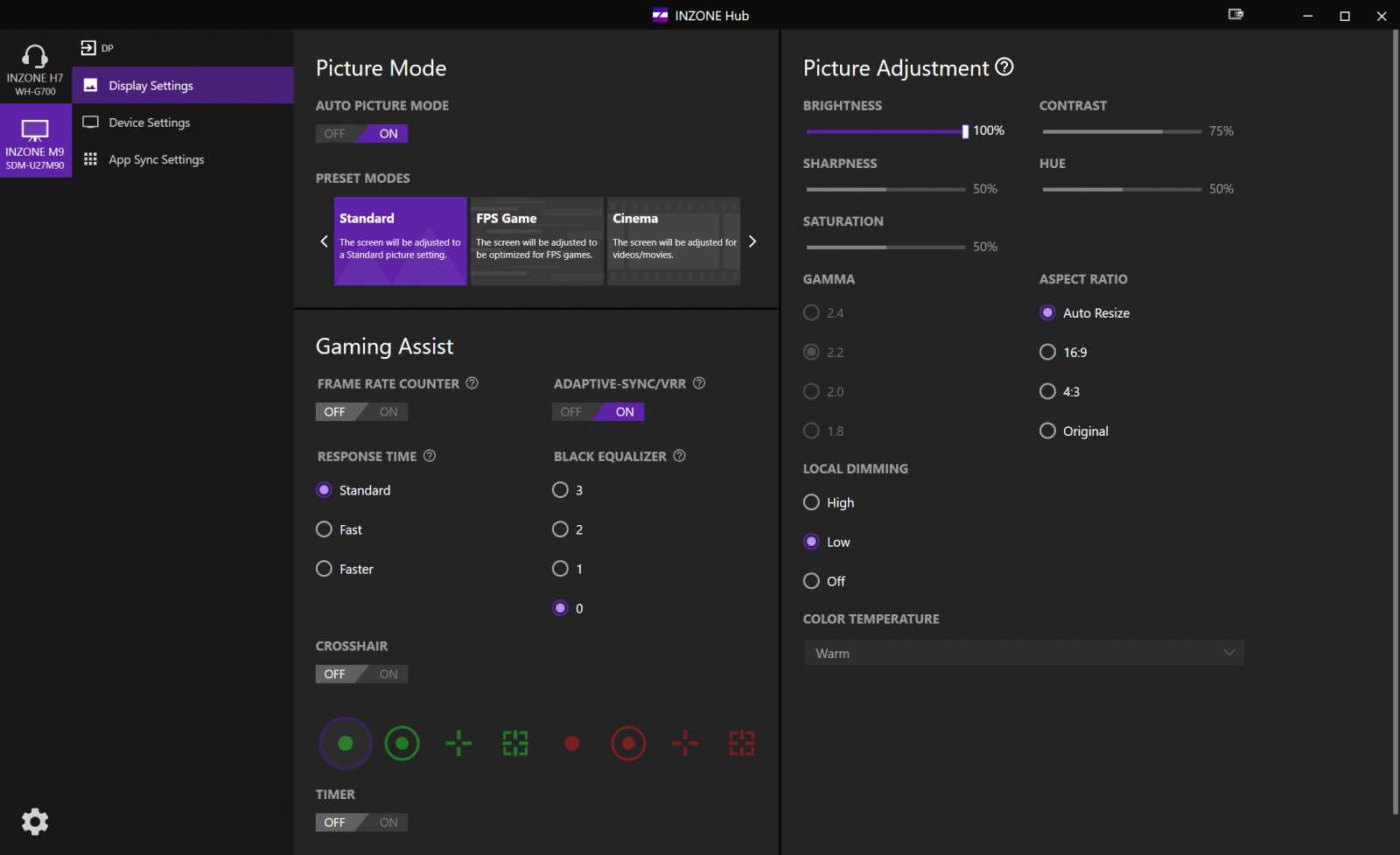1400x855 pixels.
Task: Set Black Equalizer to 1
Action: (x=568, y=569)
